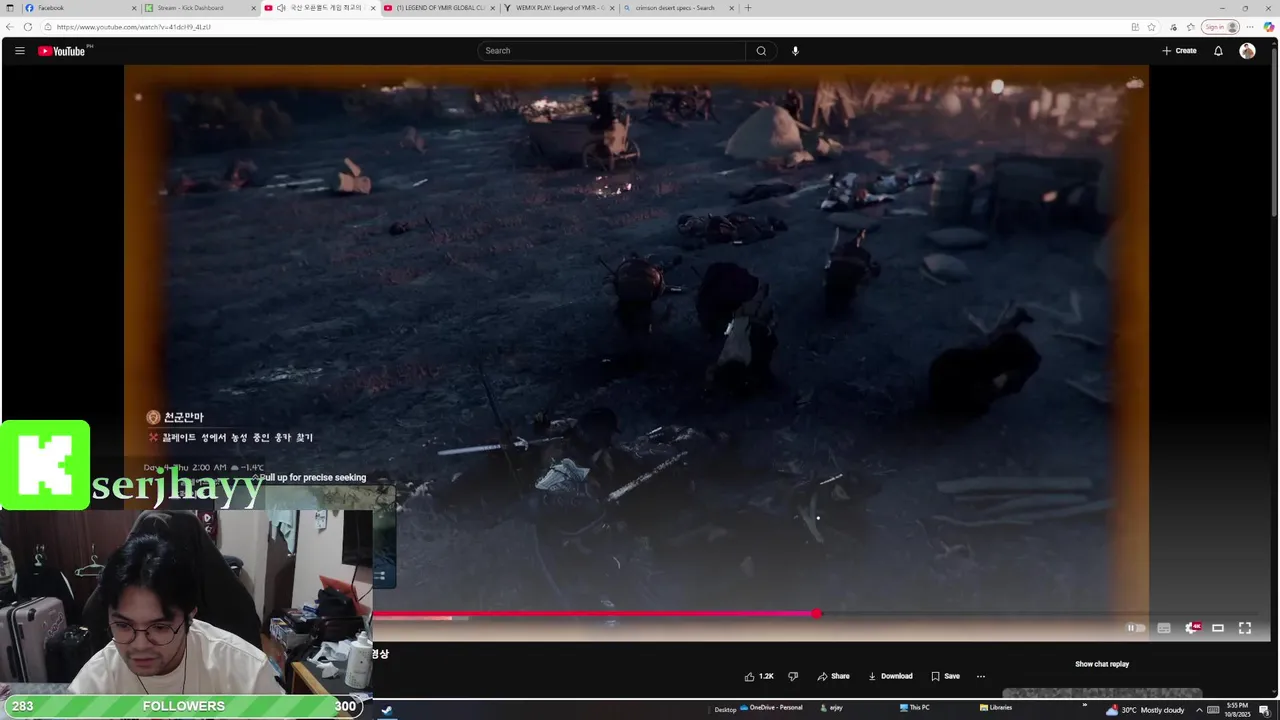
Task: Click the Kick logo on the stream overlay
Action: click(x=45, y=465)
